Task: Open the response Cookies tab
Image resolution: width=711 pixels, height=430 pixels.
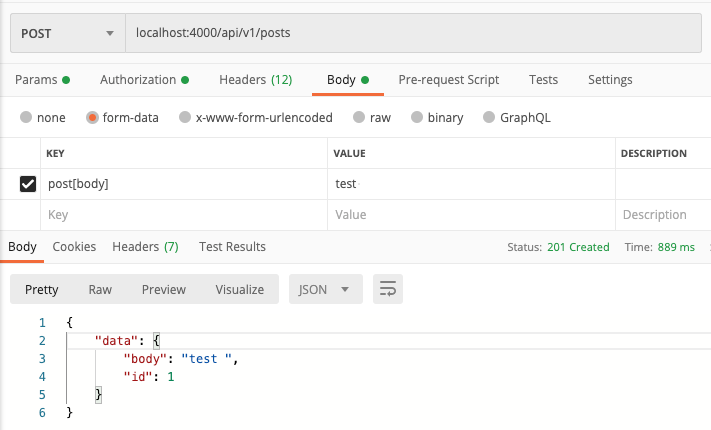Action: click(x=74, y=247)
